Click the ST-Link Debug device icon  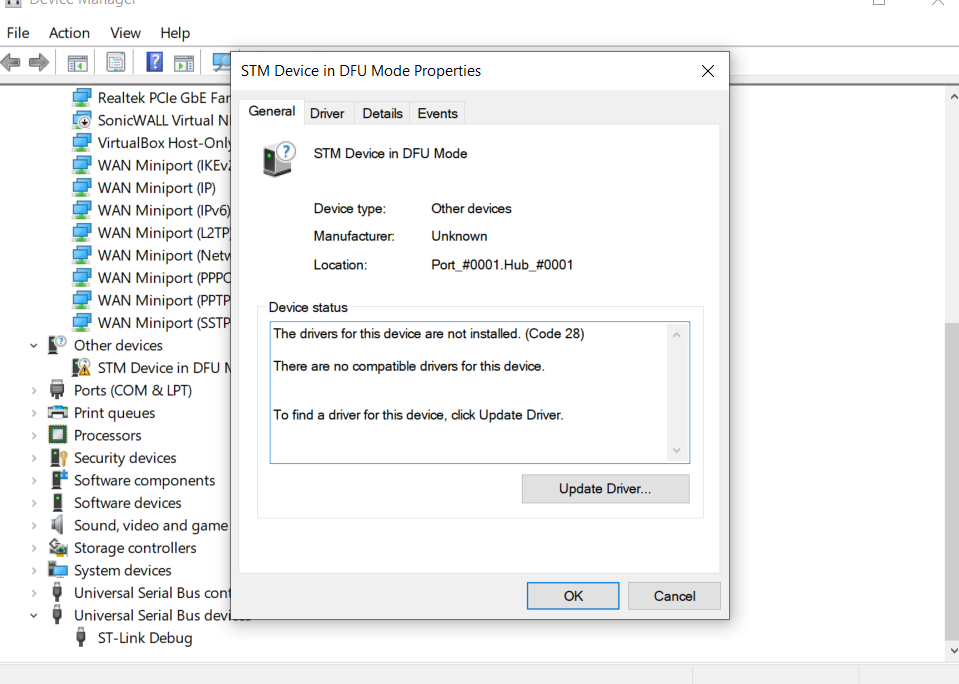tap(81, 638)
